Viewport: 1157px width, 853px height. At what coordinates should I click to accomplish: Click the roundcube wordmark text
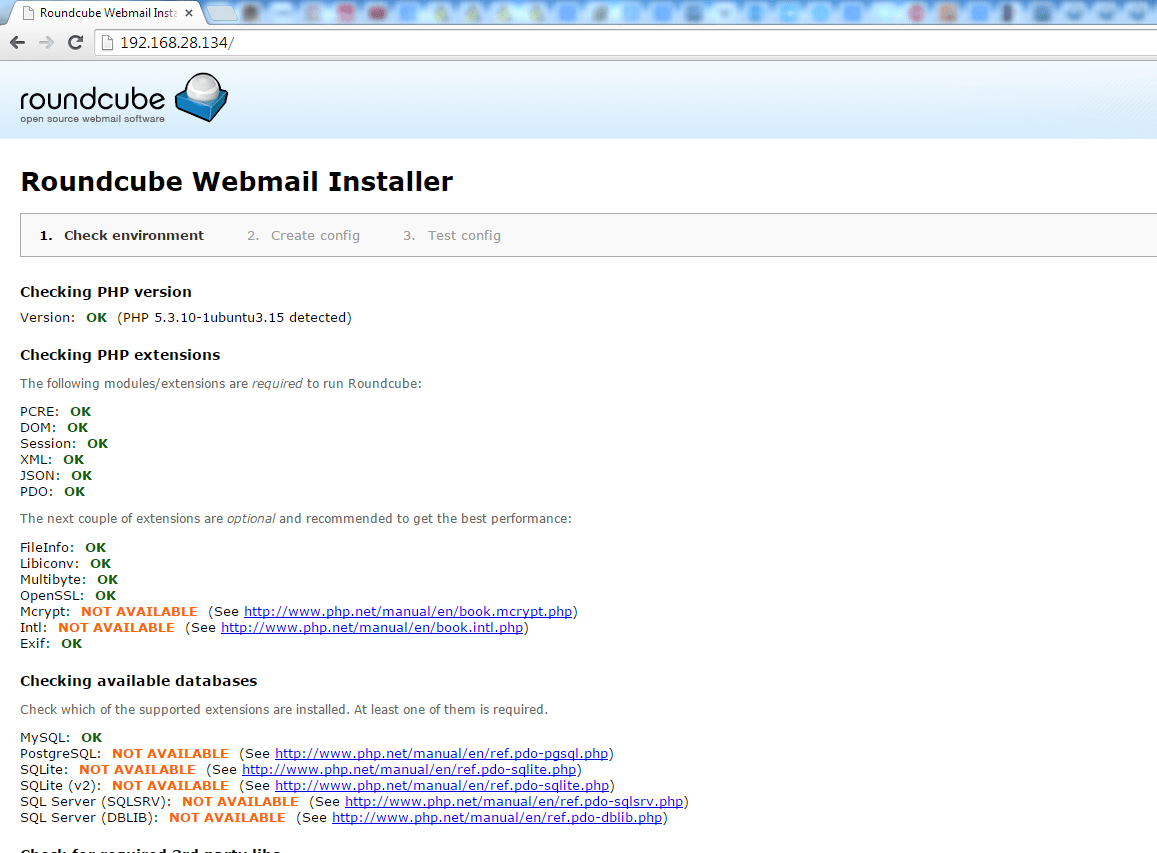click(x=92, y=99)
